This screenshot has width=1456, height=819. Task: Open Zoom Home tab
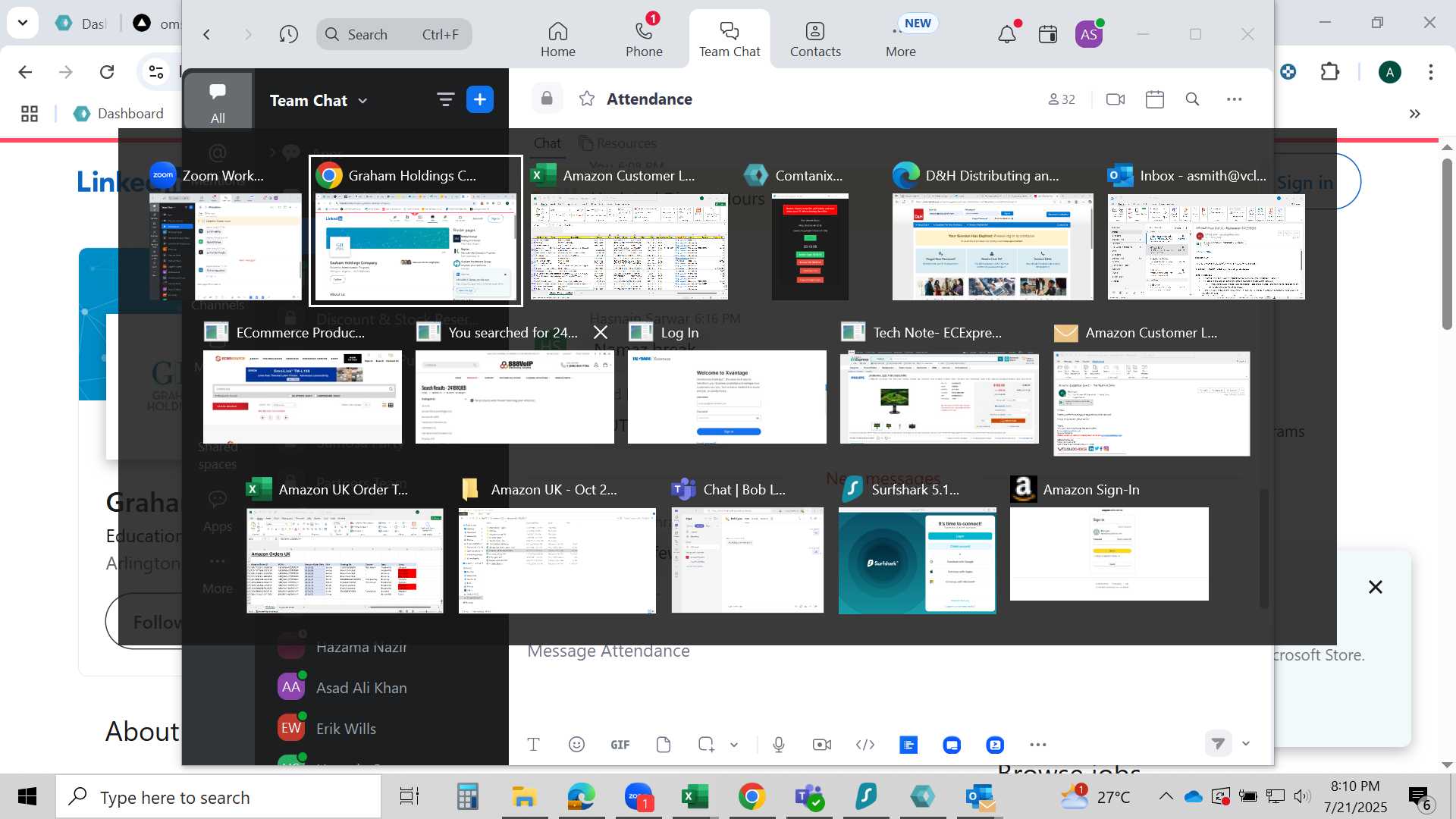[557, 39]
